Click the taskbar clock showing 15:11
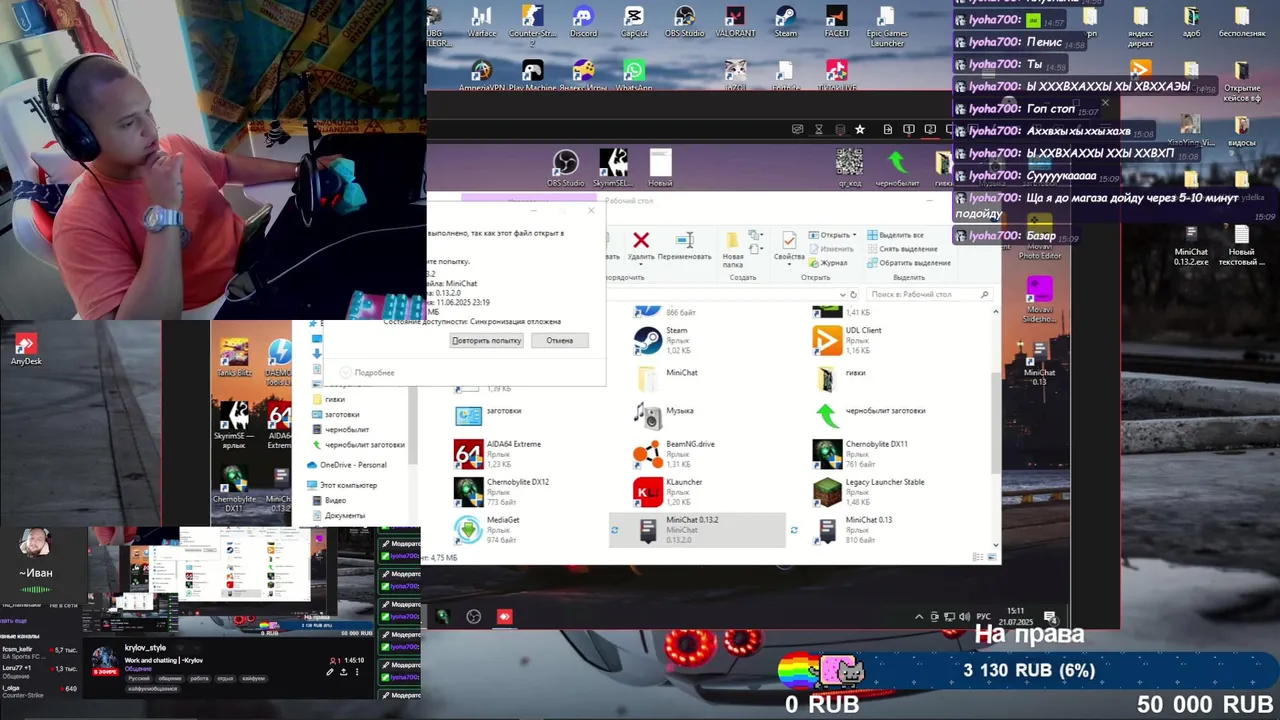1280x720 pixels. pos(1016,616)
